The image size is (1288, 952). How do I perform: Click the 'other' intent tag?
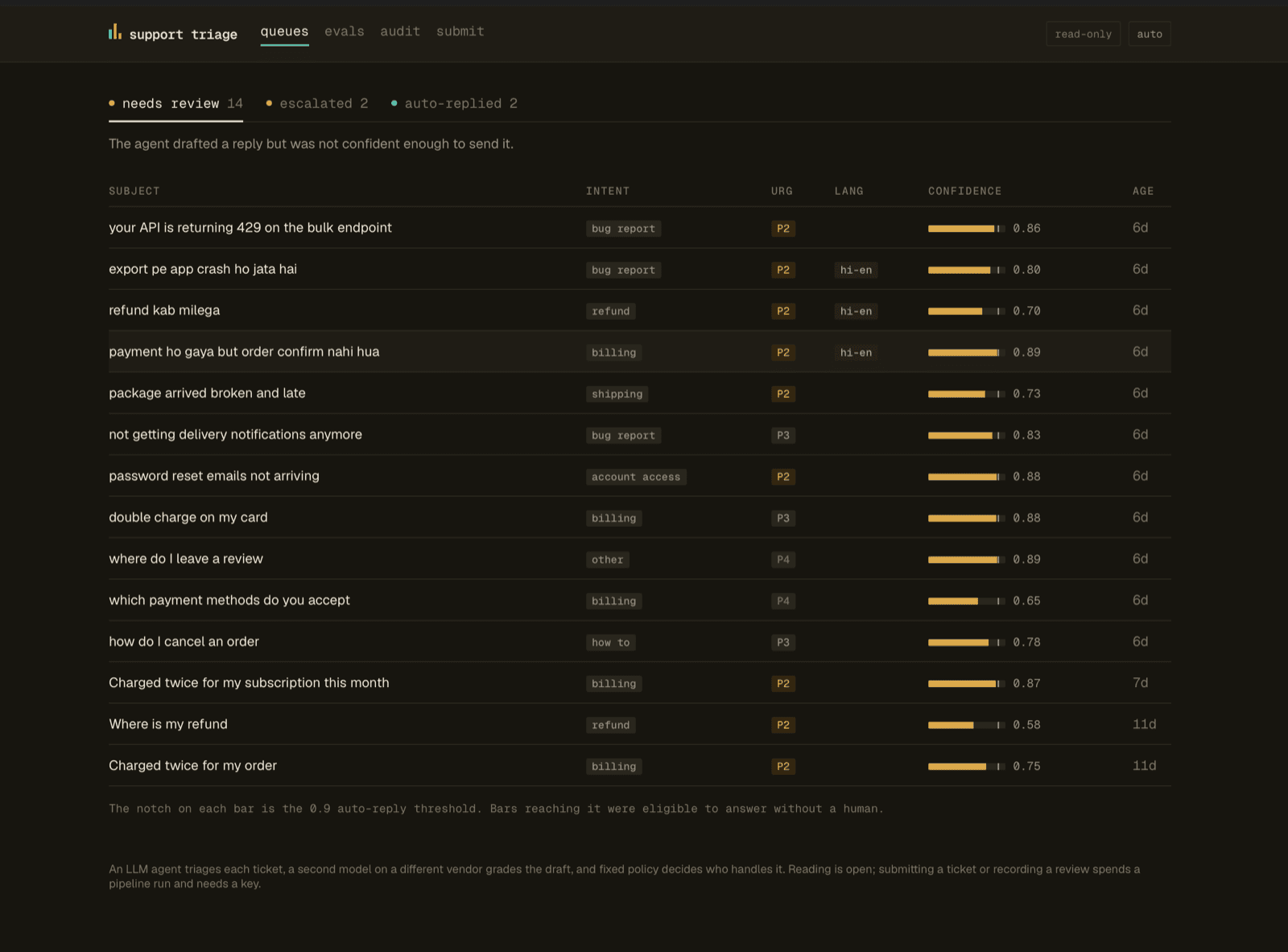coord(608,560)
